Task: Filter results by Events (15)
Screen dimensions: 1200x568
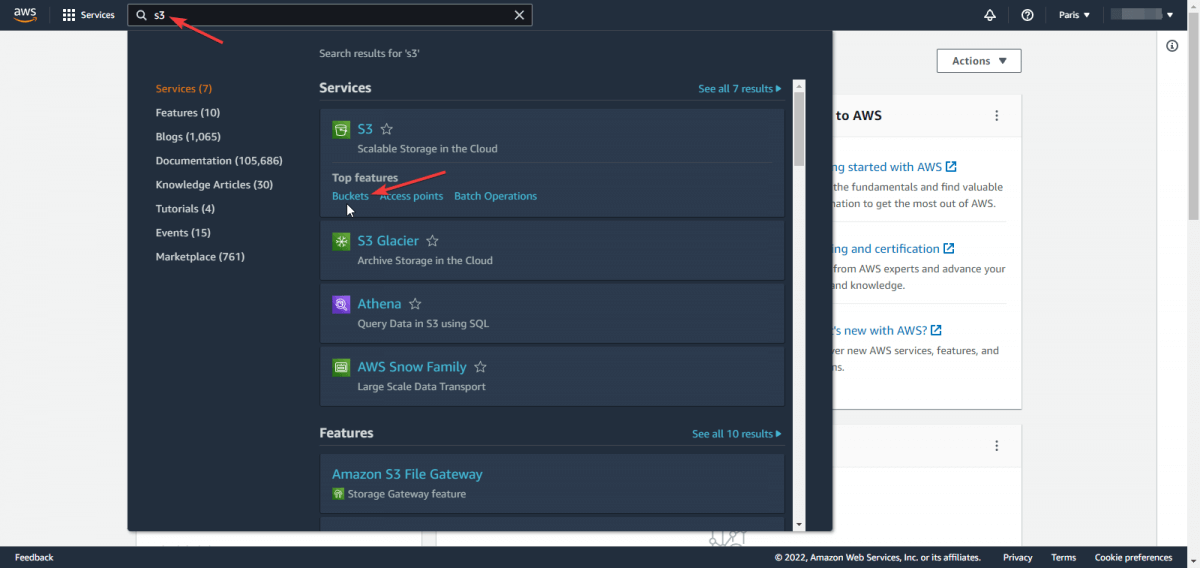Action: coord(183,233)
